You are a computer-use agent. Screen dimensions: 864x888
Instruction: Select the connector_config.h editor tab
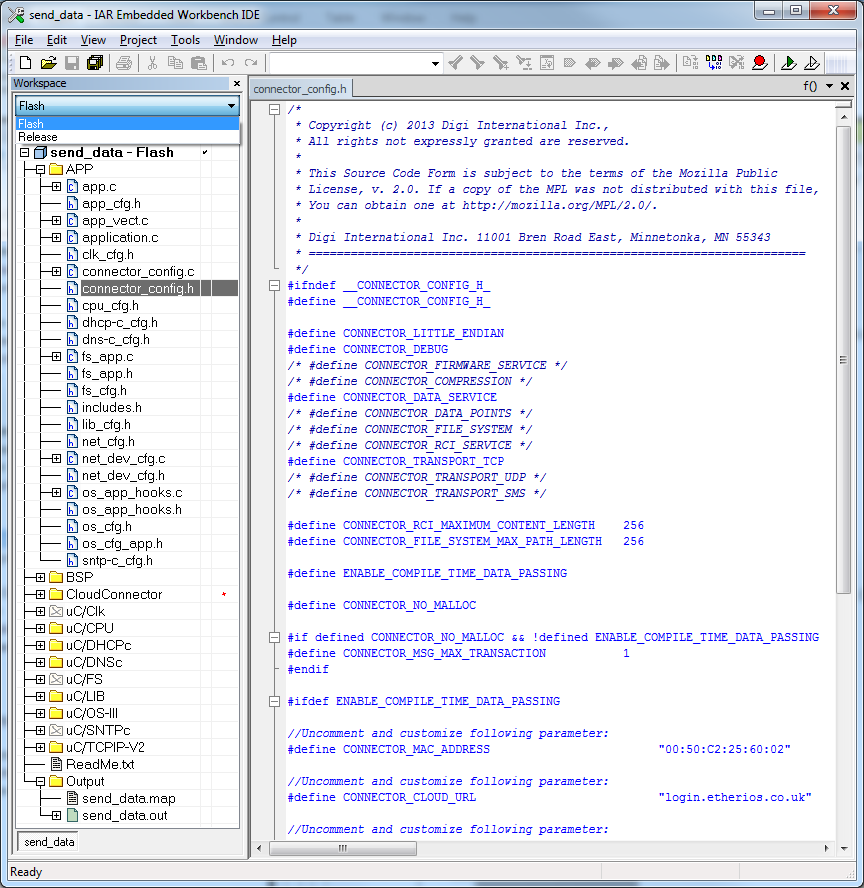pos(300,89)
